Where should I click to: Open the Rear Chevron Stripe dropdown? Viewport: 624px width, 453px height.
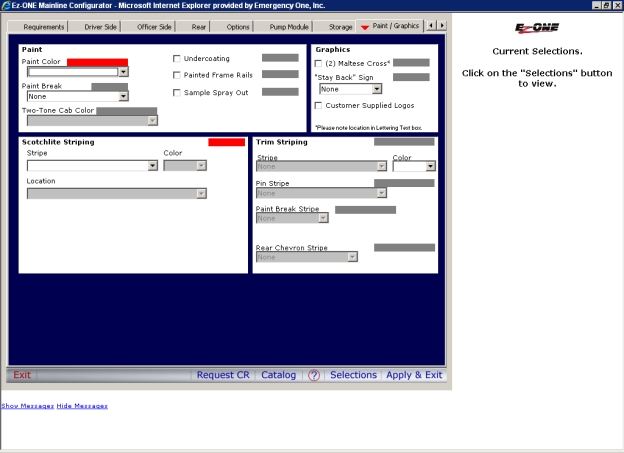(x=352, y=257)
